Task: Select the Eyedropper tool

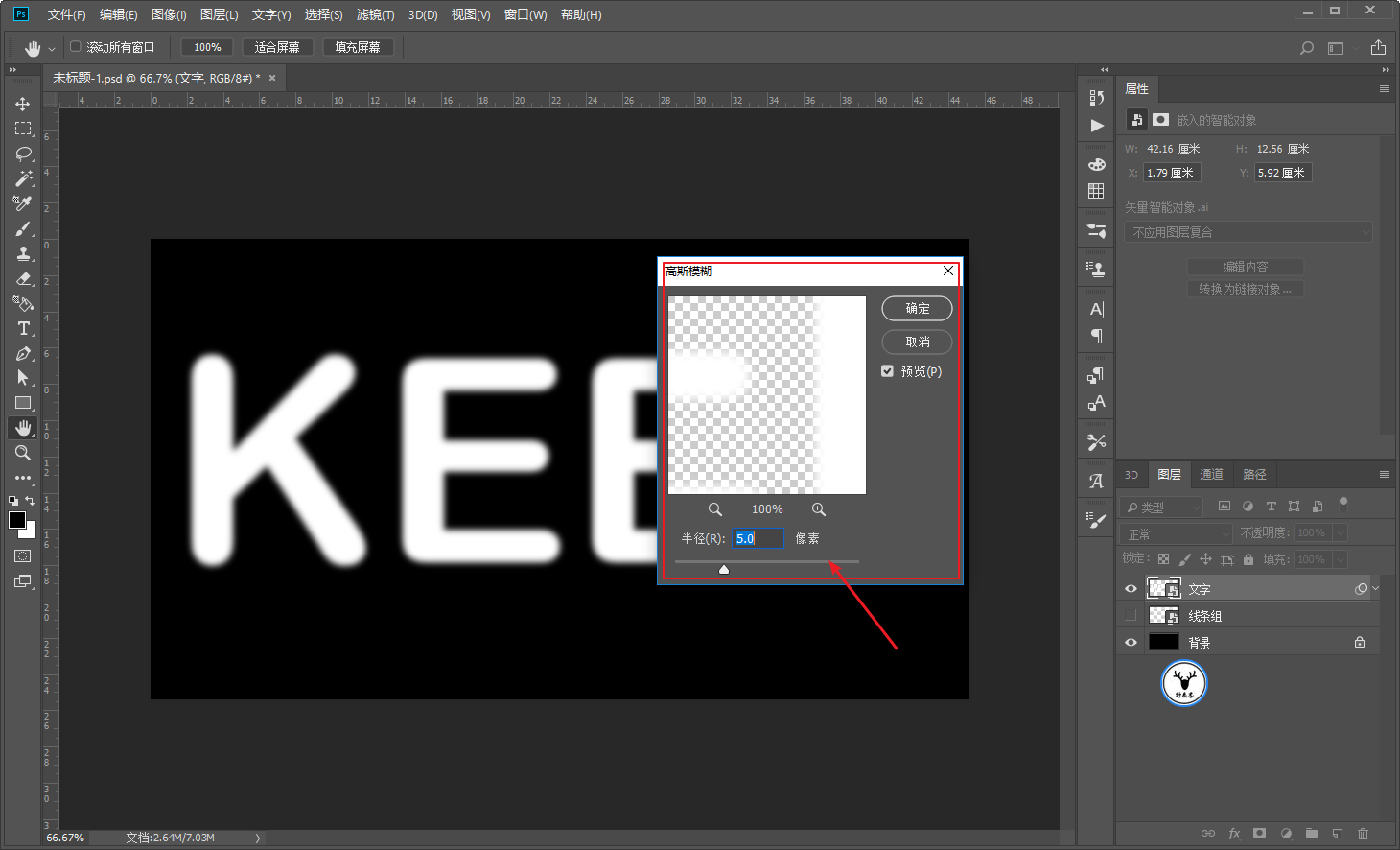Action: pyautogui.click(x=23, y=203)
